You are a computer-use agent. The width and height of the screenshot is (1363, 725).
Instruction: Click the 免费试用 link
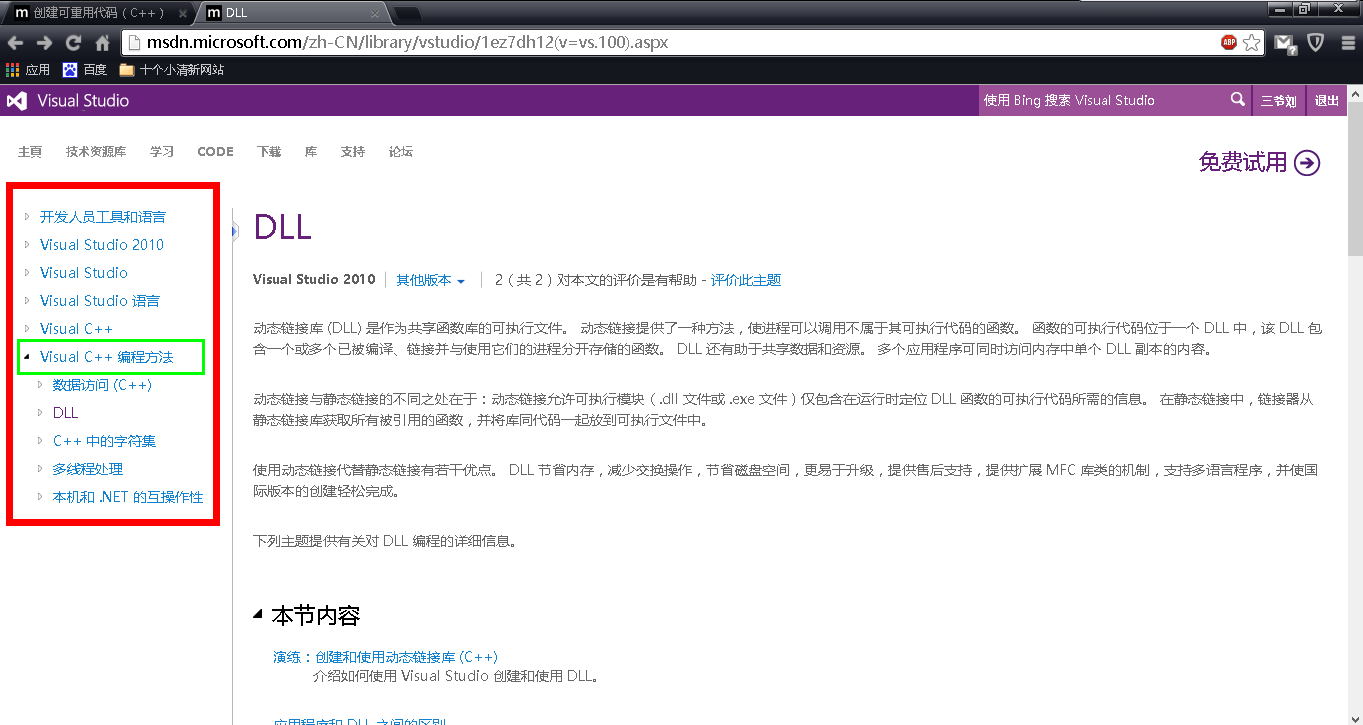(1243, 162)
